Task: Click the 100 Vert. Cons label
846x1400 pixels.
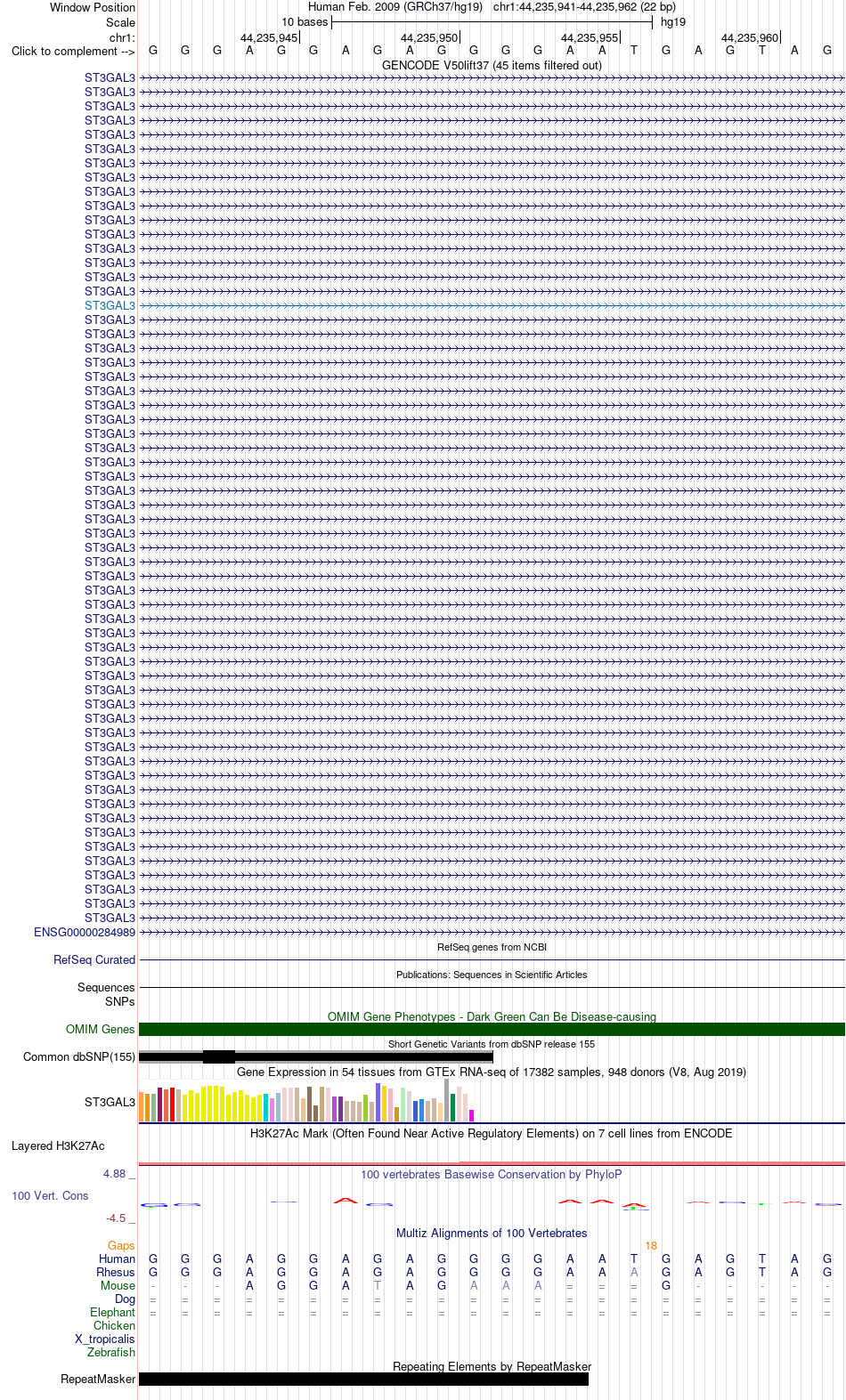Action: [50, 1195]
